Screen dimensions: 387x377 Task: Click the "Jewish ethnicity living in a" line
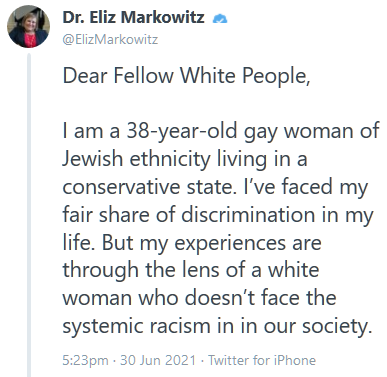[x=185, y=159]
